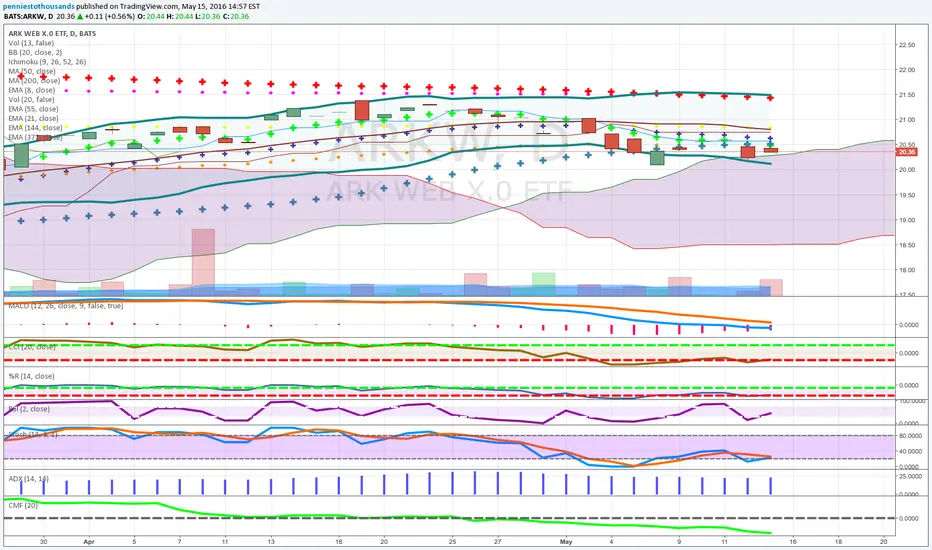The width and height of the screenshot is (932, 550).
Task: Click the BATS:ARKW, D symbol header
Action: coord(29,17)
